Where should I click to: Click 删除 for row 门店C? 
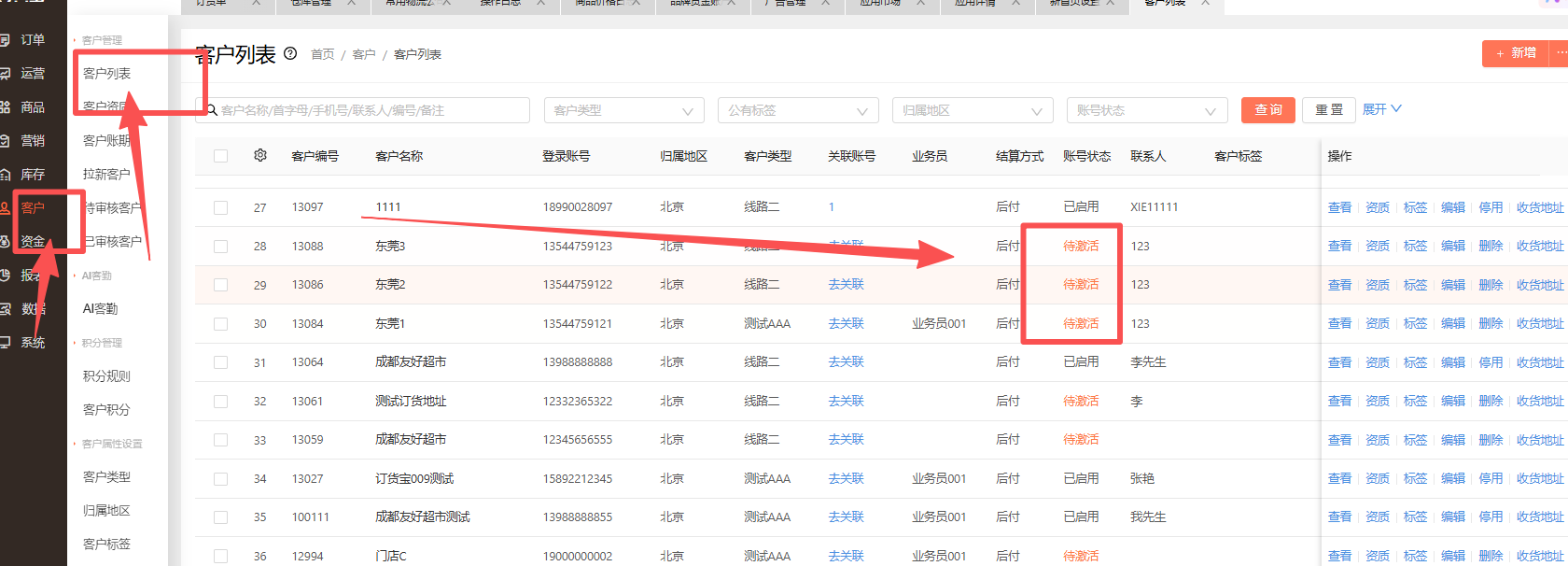pyautogui.click(x=1491, y=556)
